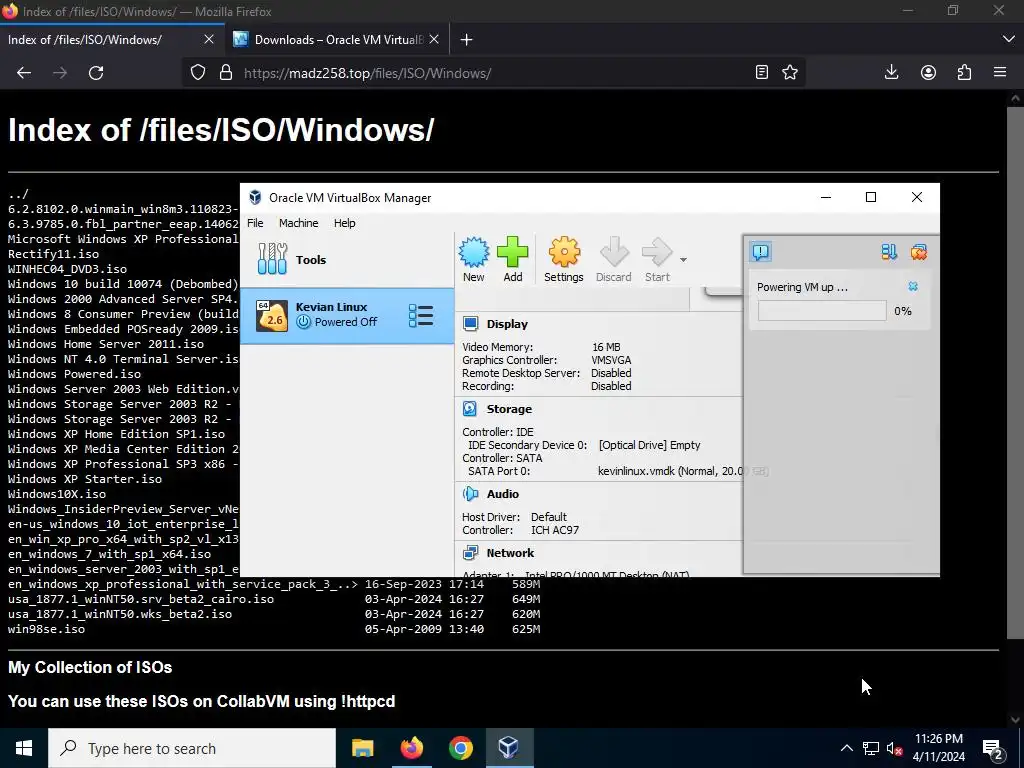Toggle Firefox reader view icon
The image size is (1024, 768).
pyautogui.click(x=761, y=72)
